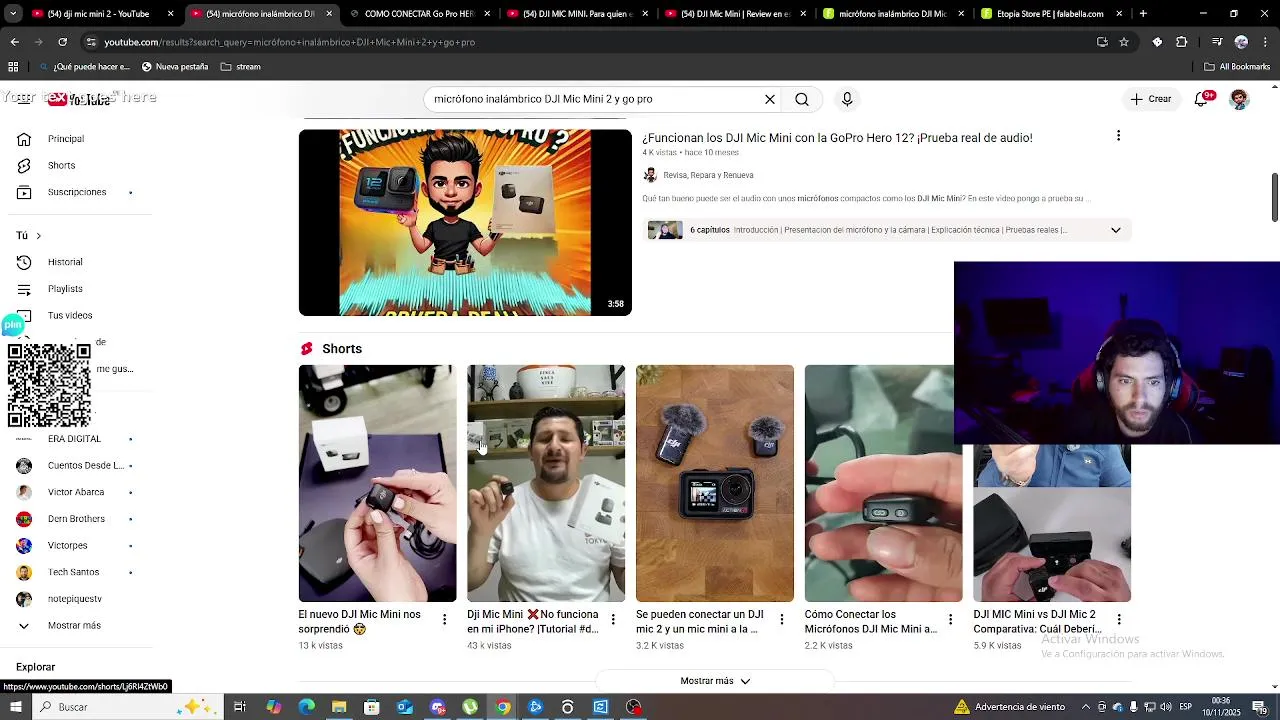Open options for 'El nuevo DJI Mic Mini' short
1280x720 pixels.
[x=444, y=620]
